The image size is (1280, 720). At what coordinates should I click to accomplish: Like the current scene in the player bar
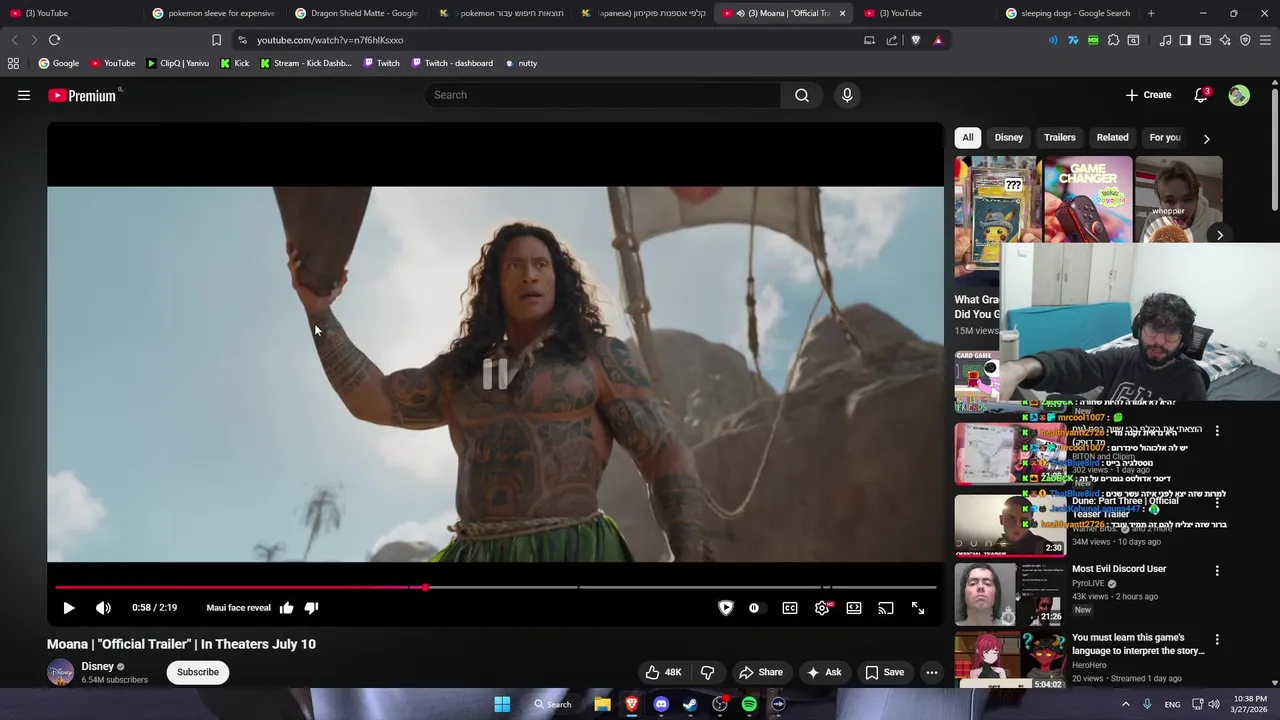coord(287,608)
